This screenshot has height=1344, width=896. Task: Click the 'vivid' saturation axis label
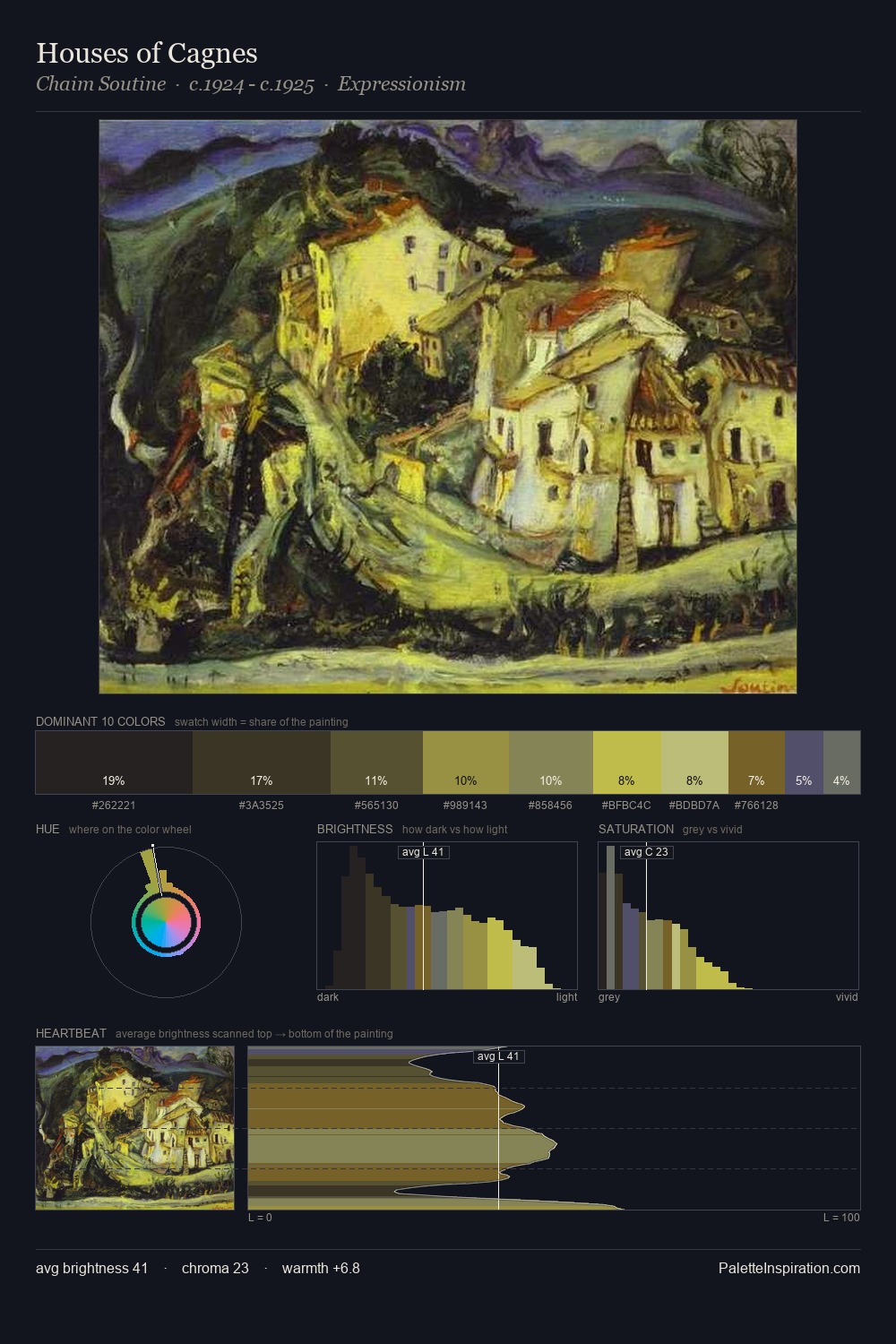[x=847, y=996]
